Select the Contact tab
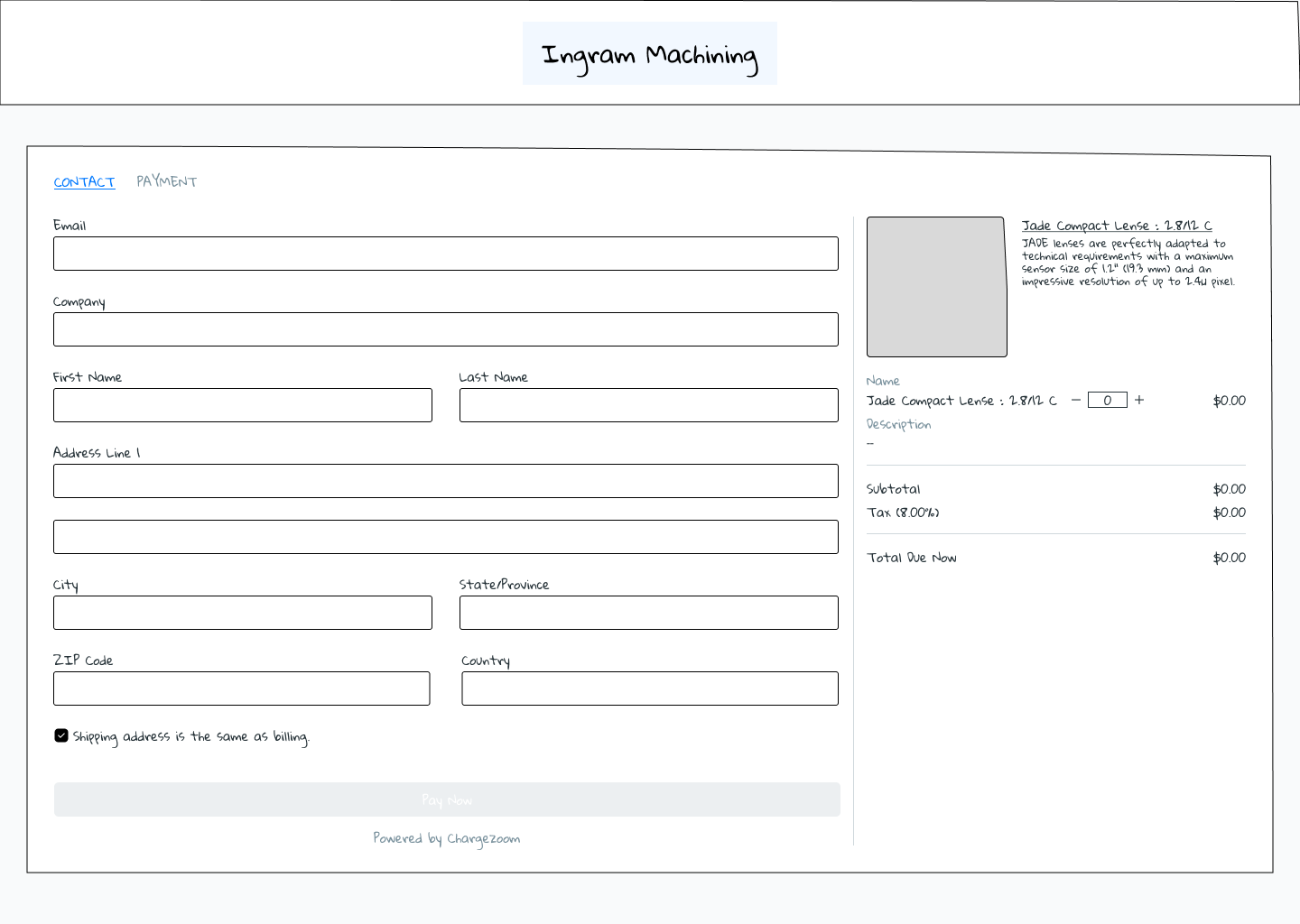 [84, 182]
